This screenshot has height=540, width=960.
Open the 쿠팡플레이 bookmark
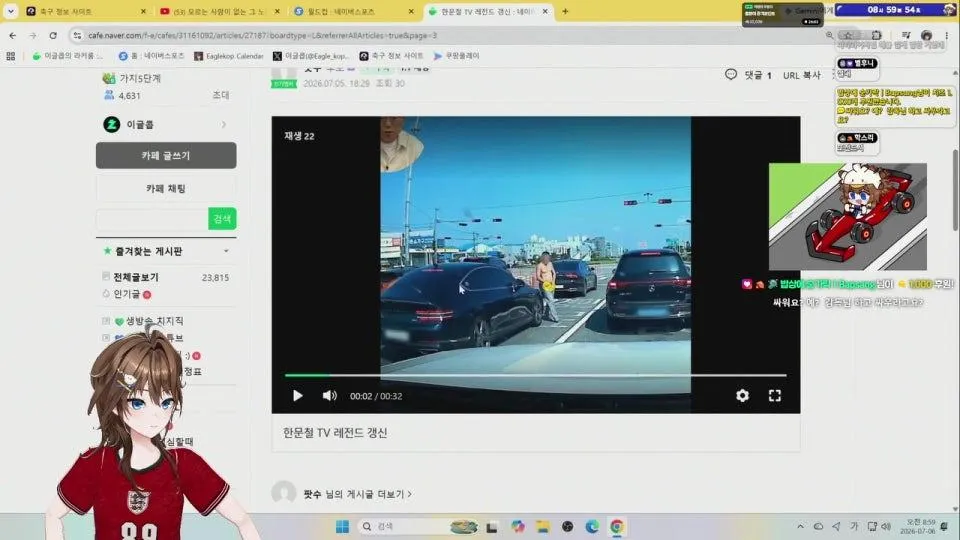coord(456,56)
